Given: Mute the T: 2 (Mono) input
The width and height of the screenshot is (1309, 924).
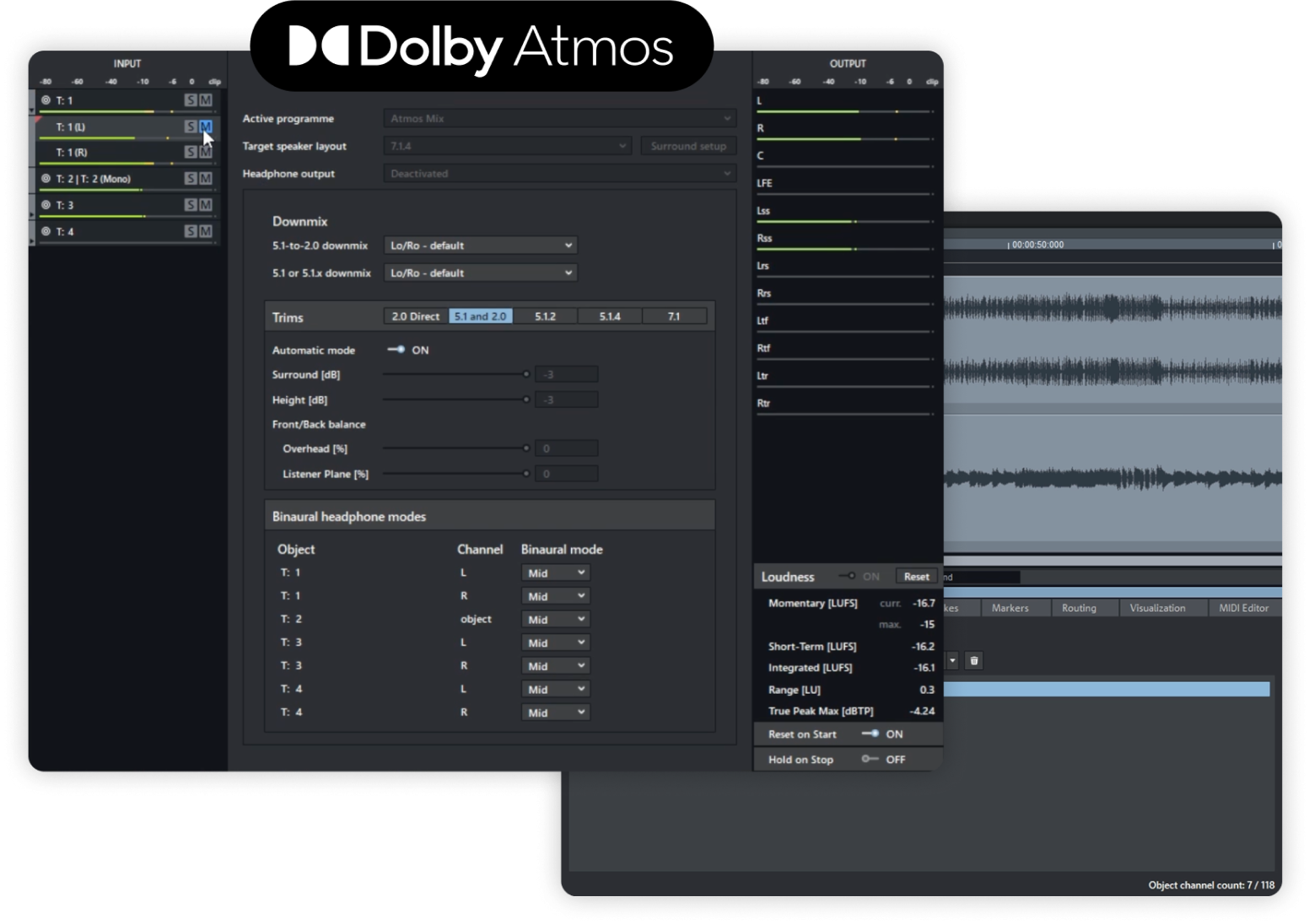Looking at the screenshot, I should 205,179.
